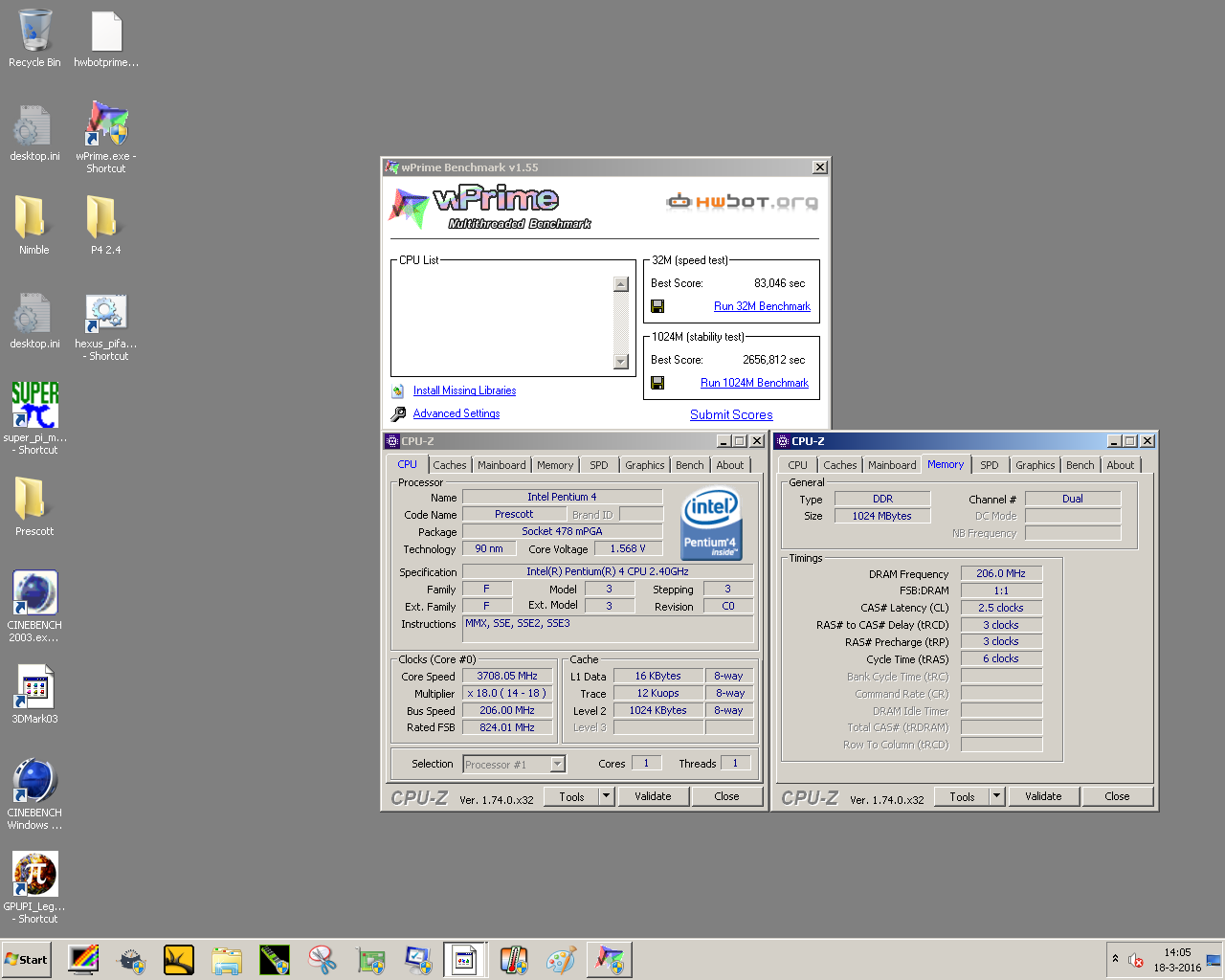The image size is (1225, 980).
Task: Click the HWBOT.org logo in wPrime
Action: tap(742, 202)
